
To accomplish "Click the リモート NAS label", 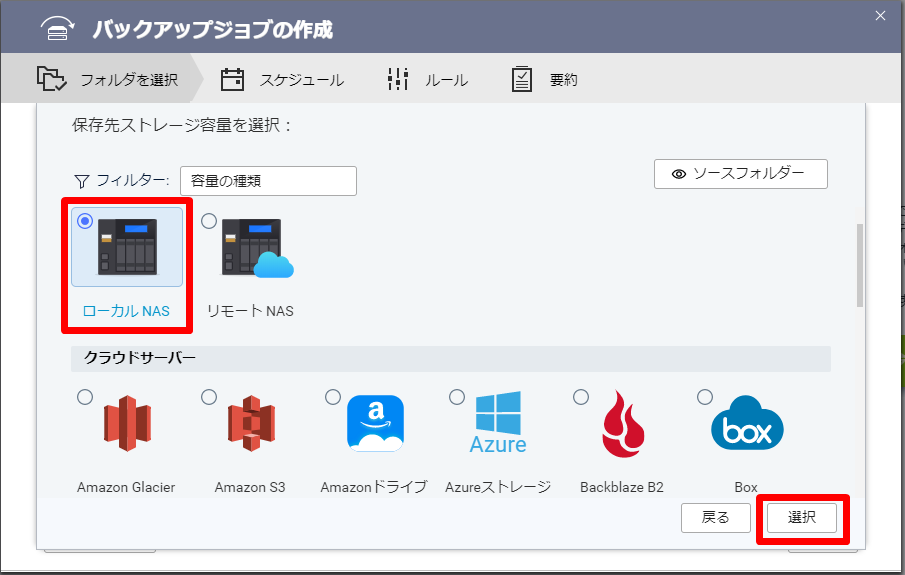I will click(x=250, y=311).
